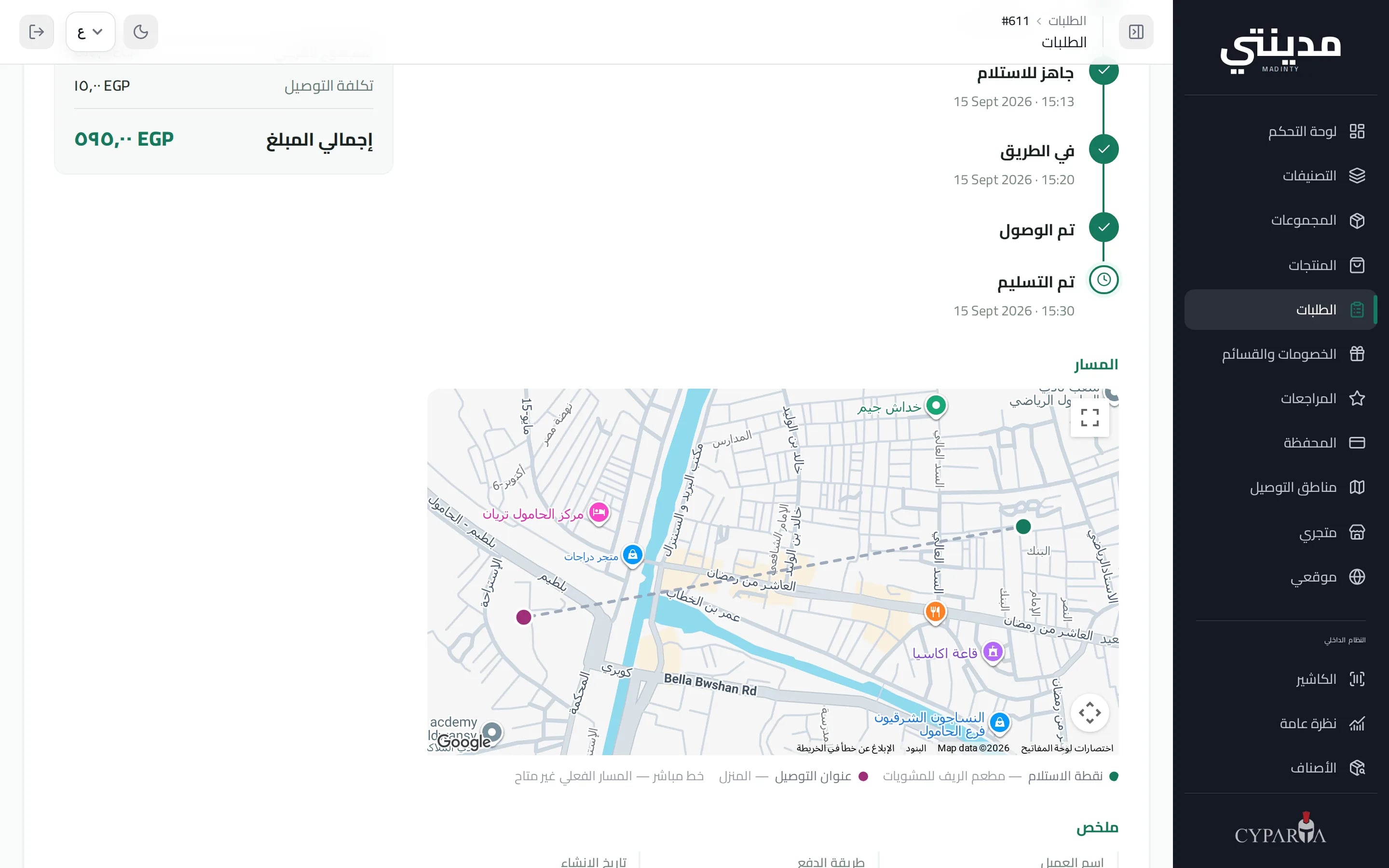Image resolution: width=1389 pixels, height=868 pixels.
Task: Open اختصارات لوحة المفاتيح shortcuts
Action: (x=1067, y=748)
